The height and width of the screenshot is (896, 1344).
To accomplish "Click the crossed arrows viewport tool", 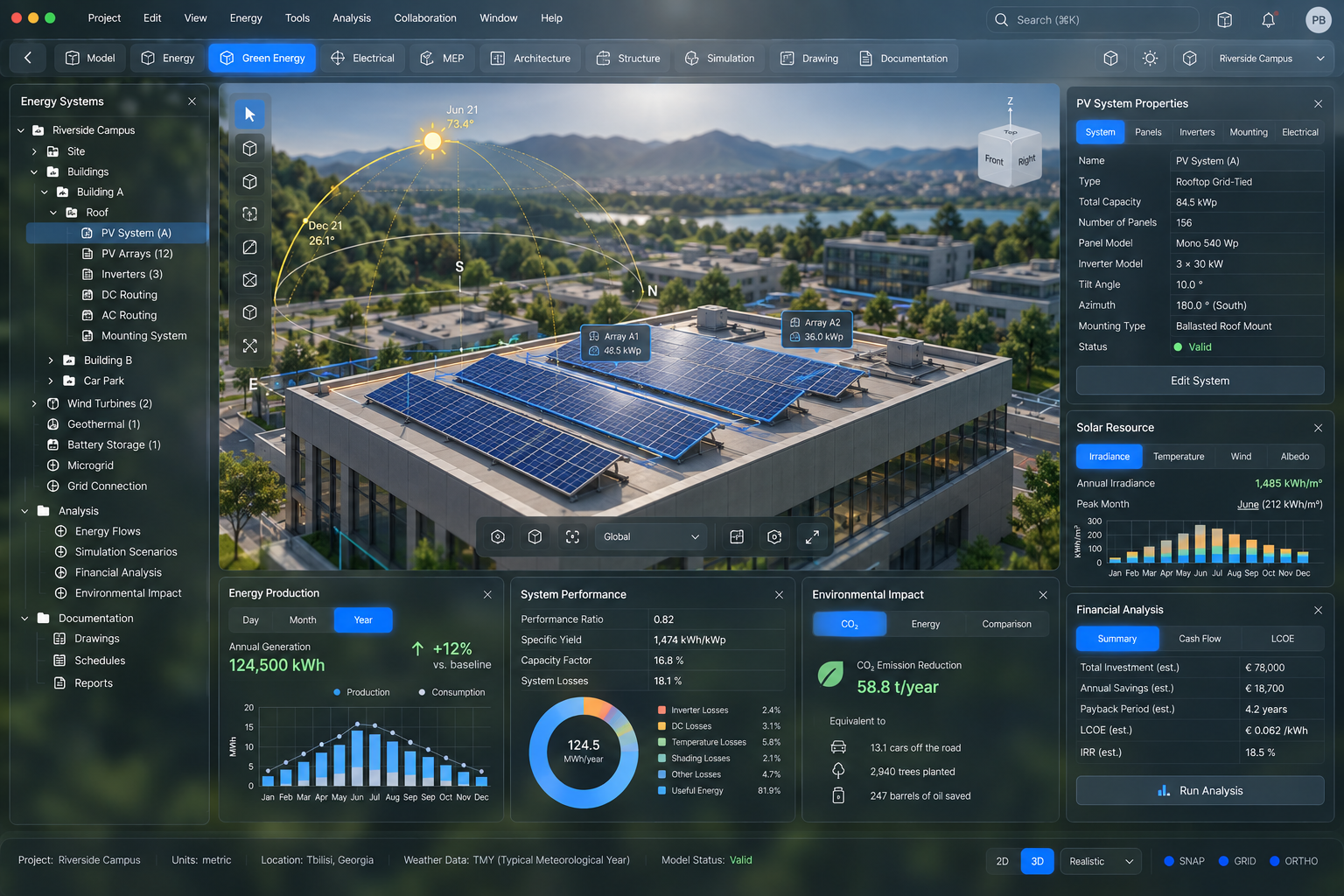I will [249, 346].
